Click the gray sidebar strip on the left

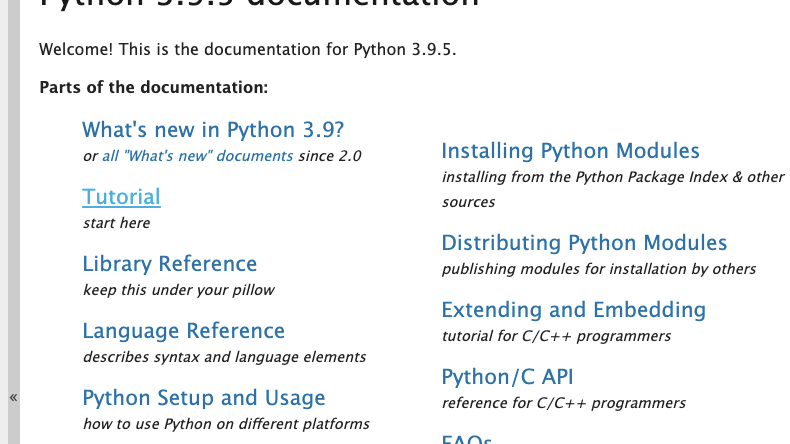point(13,200)
